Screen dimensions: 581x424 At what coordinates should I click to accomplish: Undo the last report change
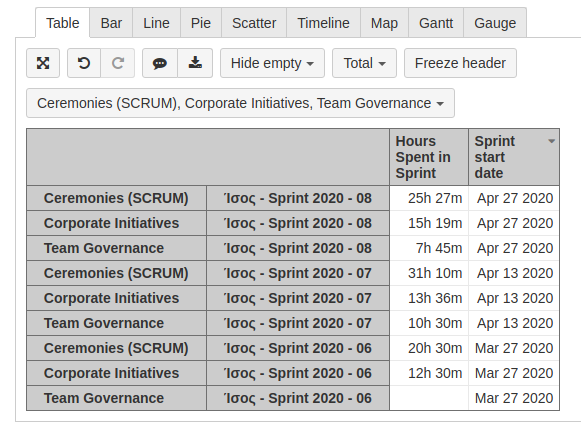[x=84, y=63]
